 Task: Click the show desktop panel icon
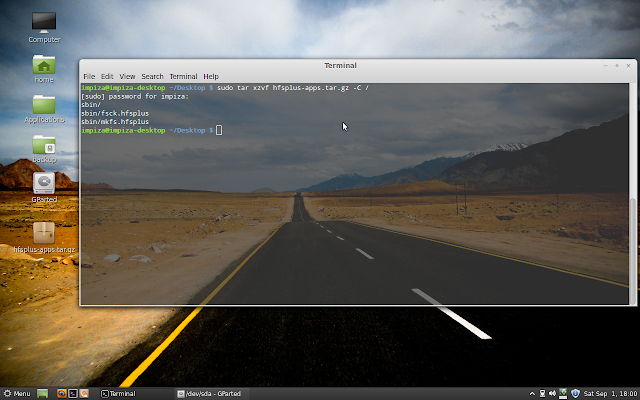(x=42, y=393)
